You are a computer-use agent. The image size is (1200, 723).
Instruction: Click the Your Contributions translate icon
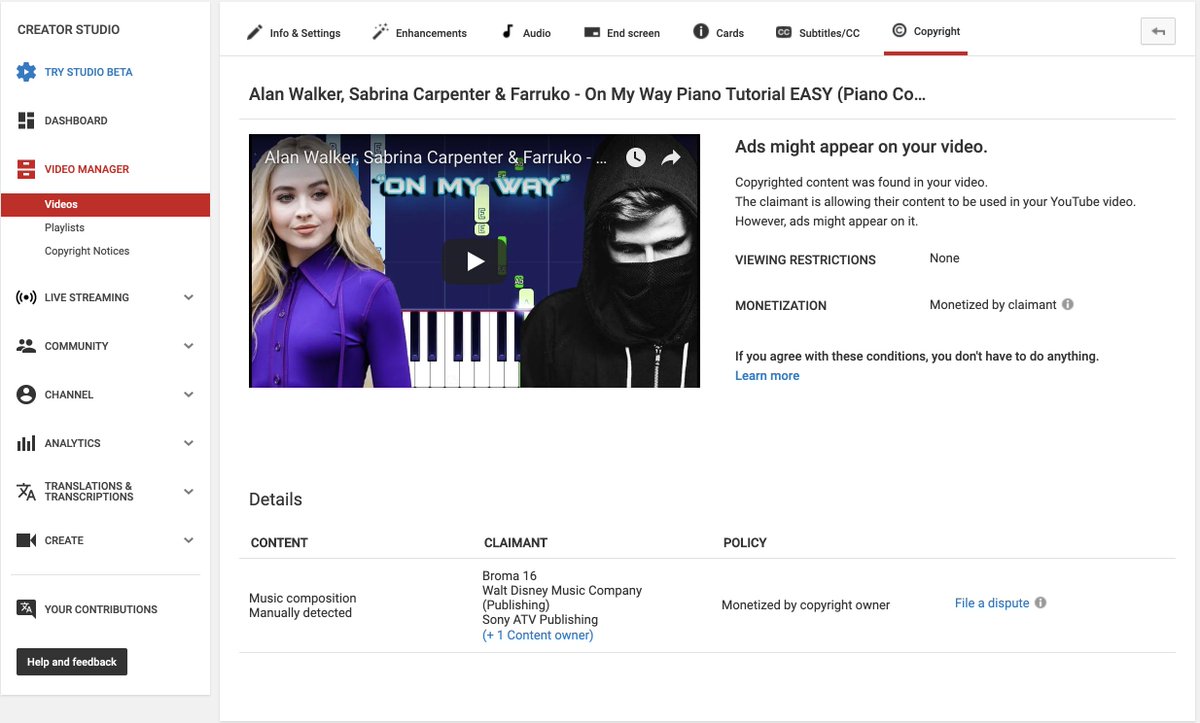pos(26,609)
